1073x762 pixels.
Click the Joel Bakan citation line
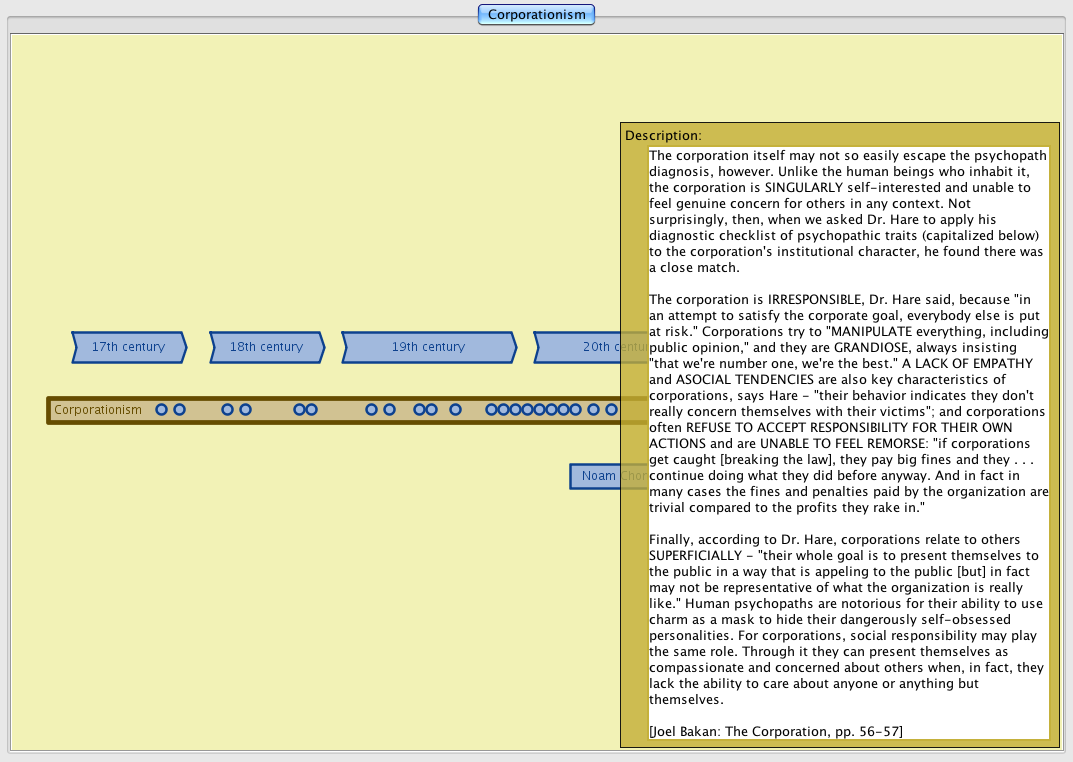coord(775,731)
